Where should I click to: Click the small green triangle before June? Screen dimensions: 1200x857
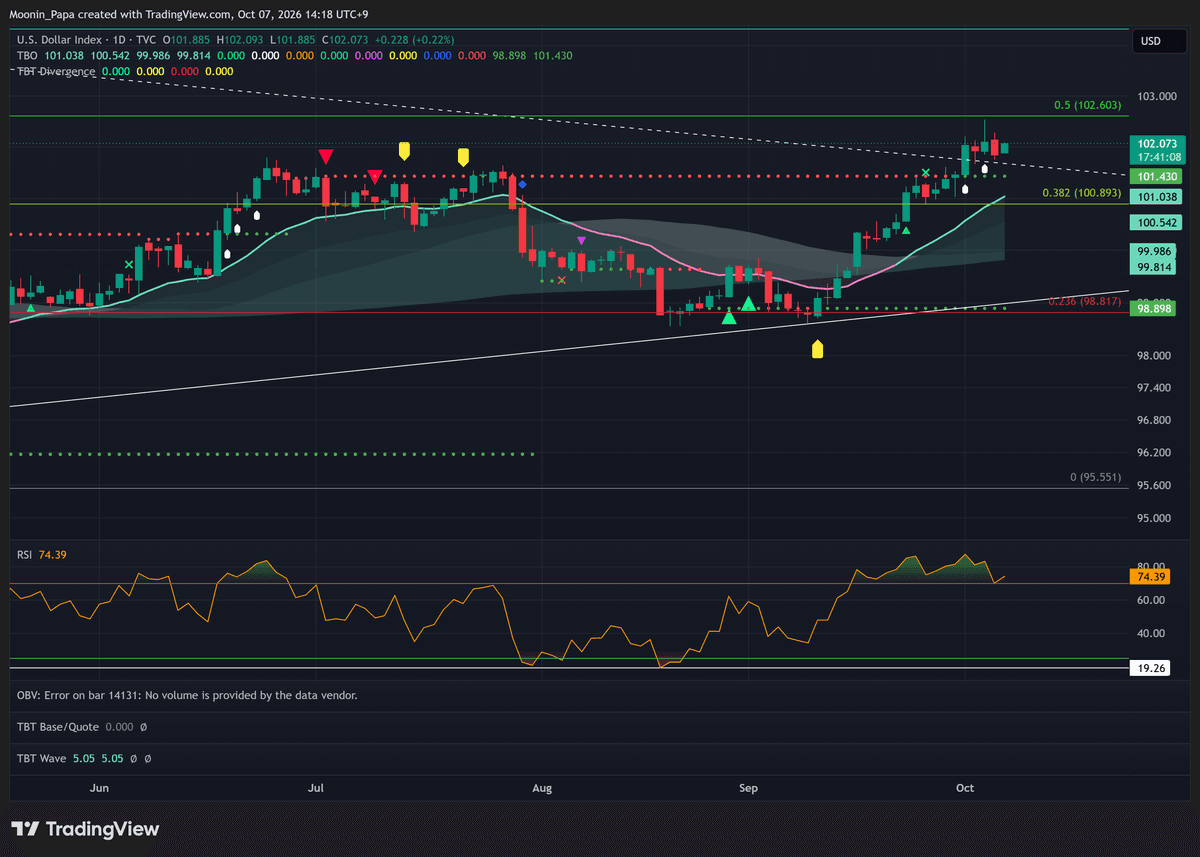[31, 309]
